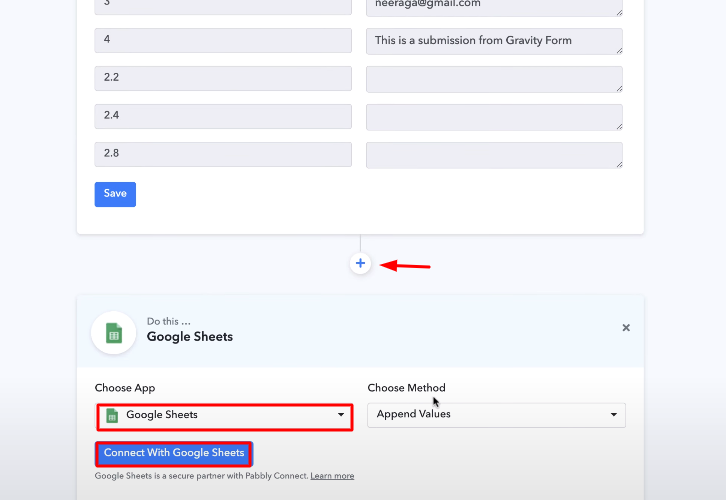Click the neeraga@gmail.com value box
Image resolution: width=726 pixels, height=500 pixels.
click(x=494, y=7)
